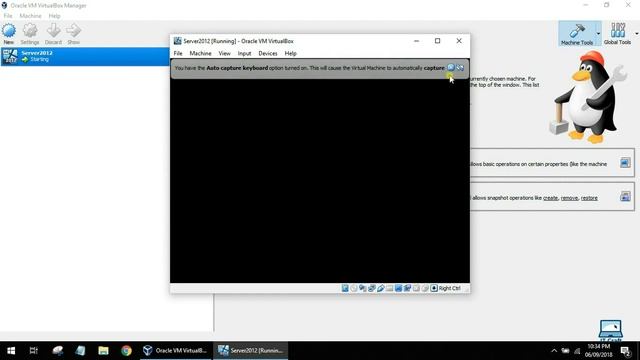640x360 pixels.
Task: Click the shared folders status icon
Action: [x=389, y=288]
